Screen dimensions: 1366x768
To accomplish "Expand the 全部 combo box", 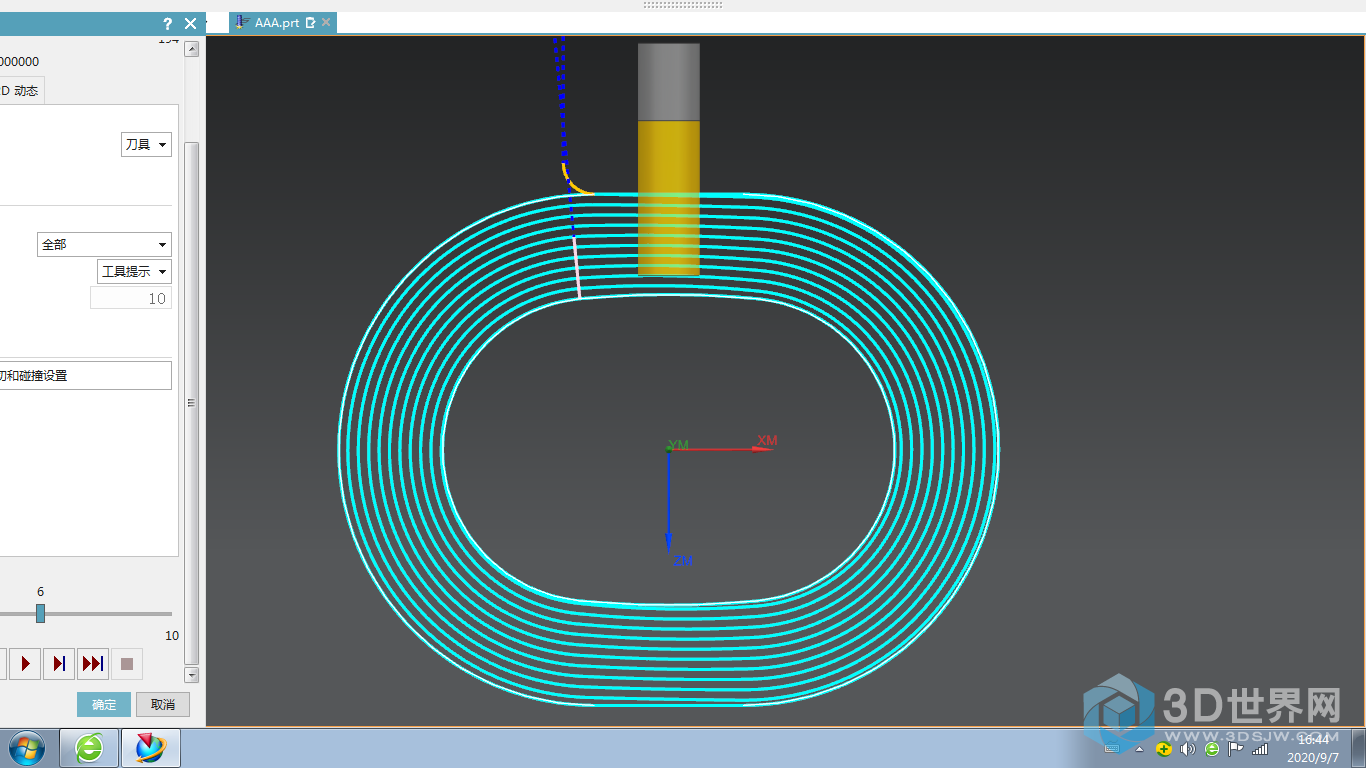I will pyautogui.click(x=104, y=244).
